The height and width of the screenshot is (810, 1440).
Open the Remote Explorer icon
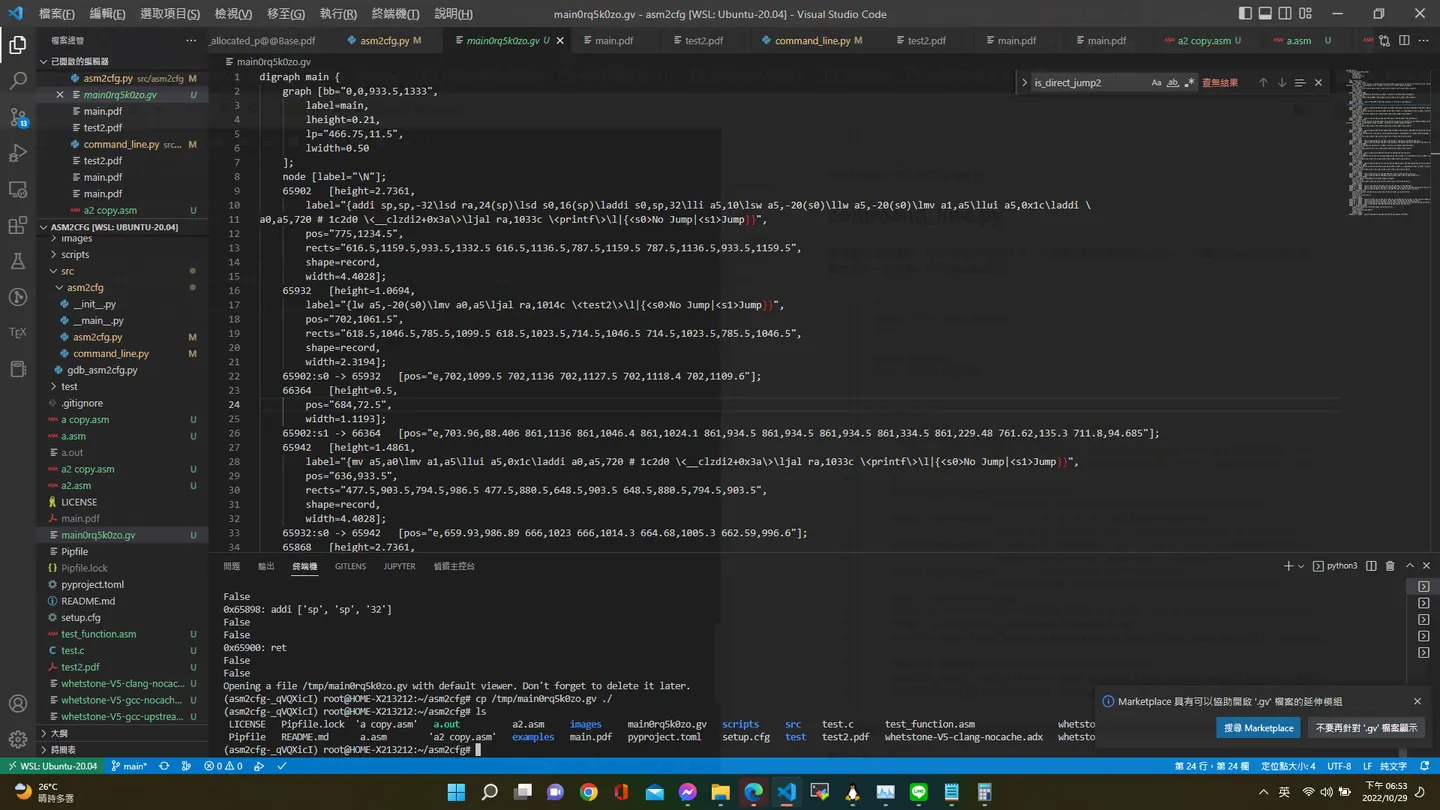pyautogui.click(x=18, y=189)
